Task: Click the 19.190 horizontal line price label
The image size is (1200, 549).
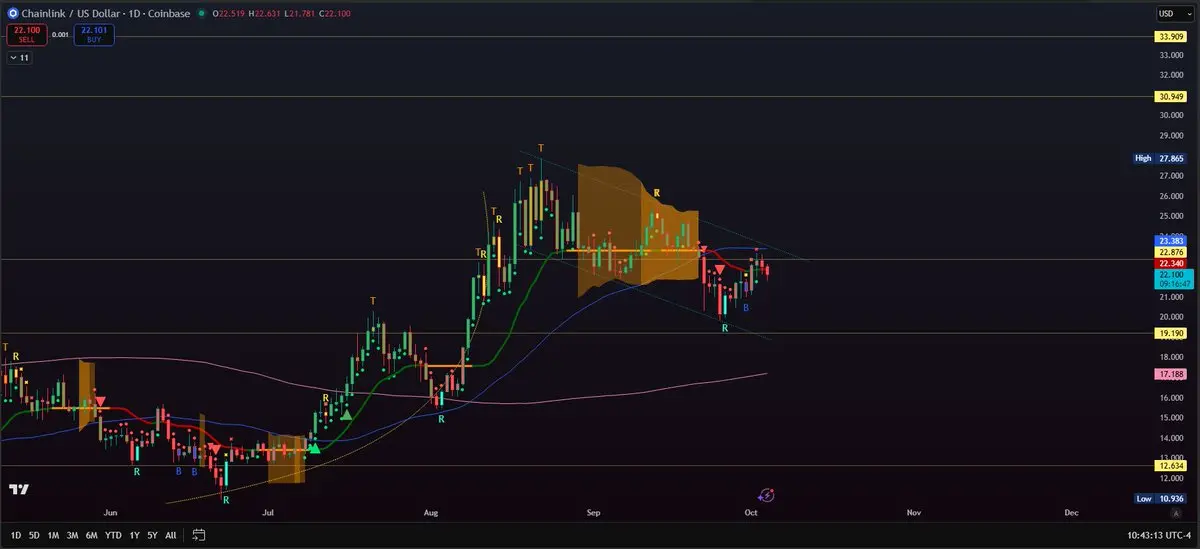Action: click(1170, 333)
